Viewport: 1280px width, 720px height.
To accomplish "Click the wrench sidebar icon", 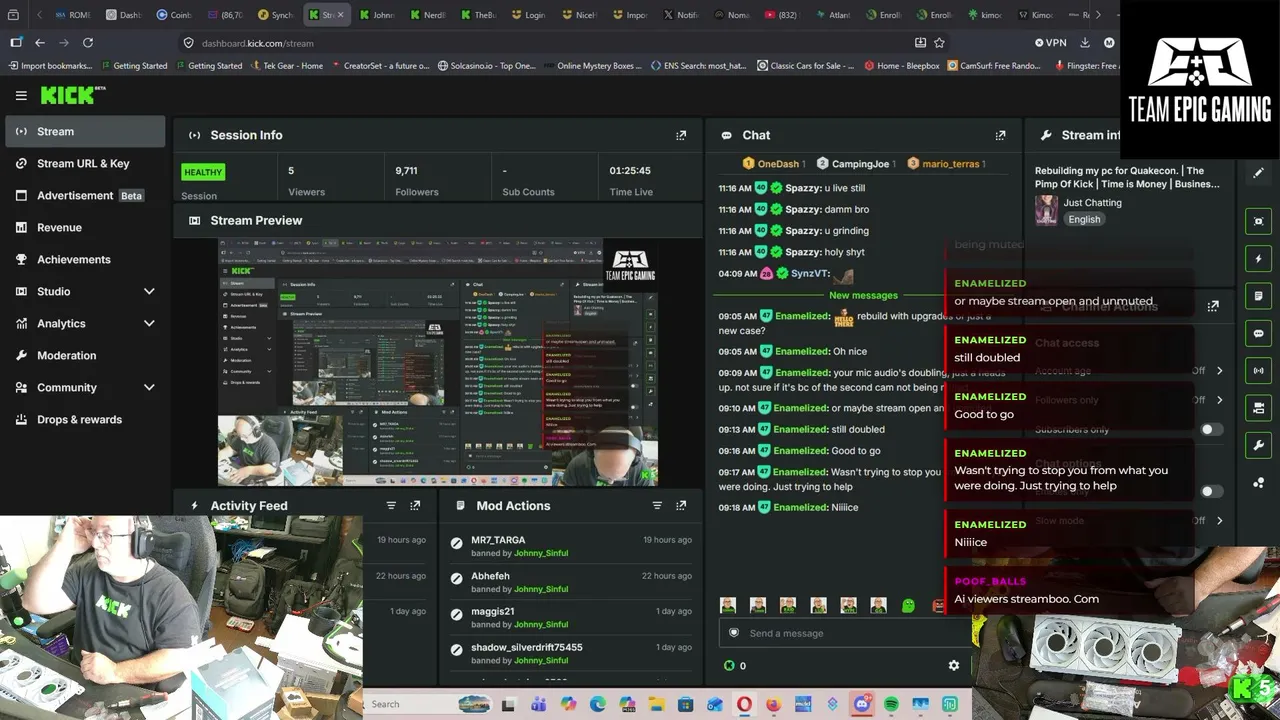I will pos(1258,445).
